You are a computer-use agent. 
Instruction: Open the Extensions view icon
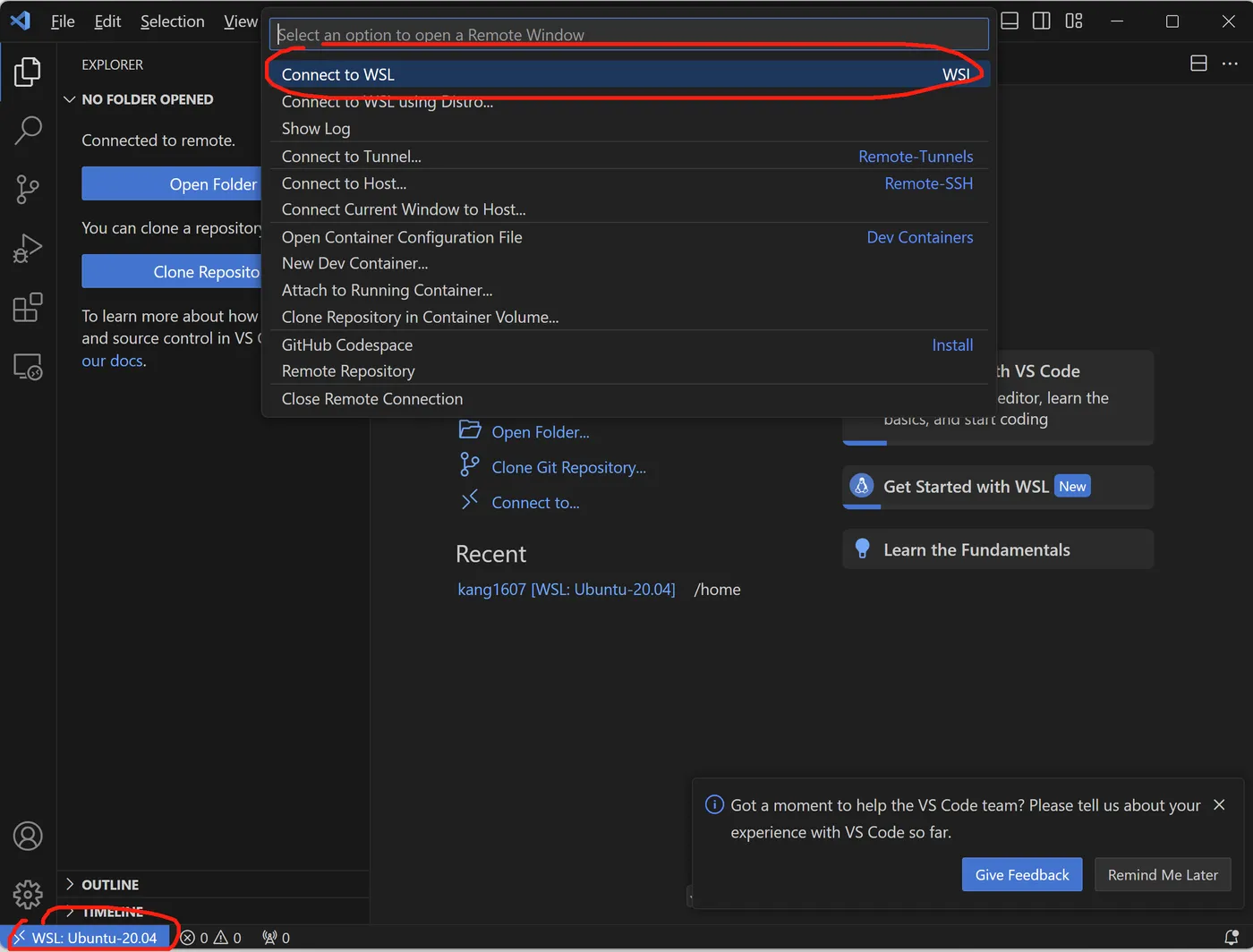tap(28, 307)
